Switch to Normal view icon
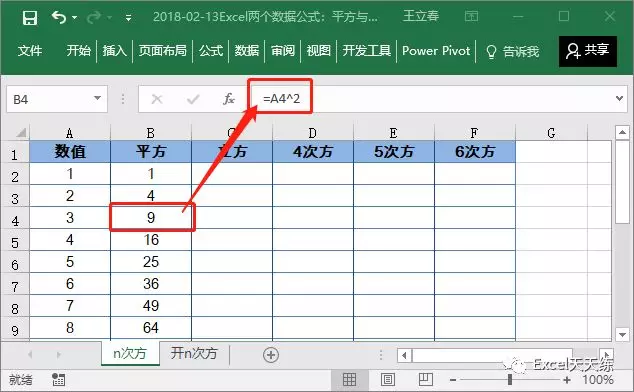Image resolution: width=634 pixels, height=392 pixels. [349, 379]
